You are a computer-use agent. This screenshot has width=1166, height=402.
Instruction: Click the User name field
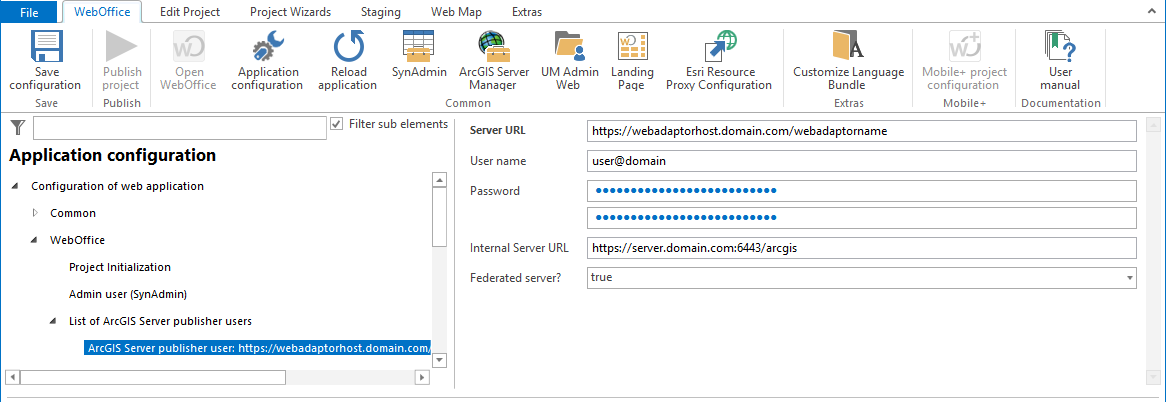[861, 161]
